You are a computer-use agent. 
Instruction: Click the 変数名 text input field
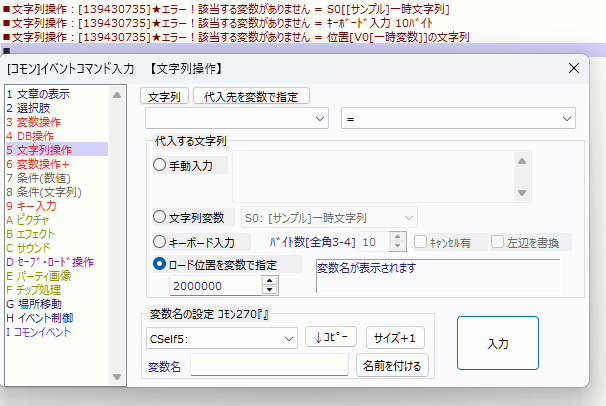[268, 366]
